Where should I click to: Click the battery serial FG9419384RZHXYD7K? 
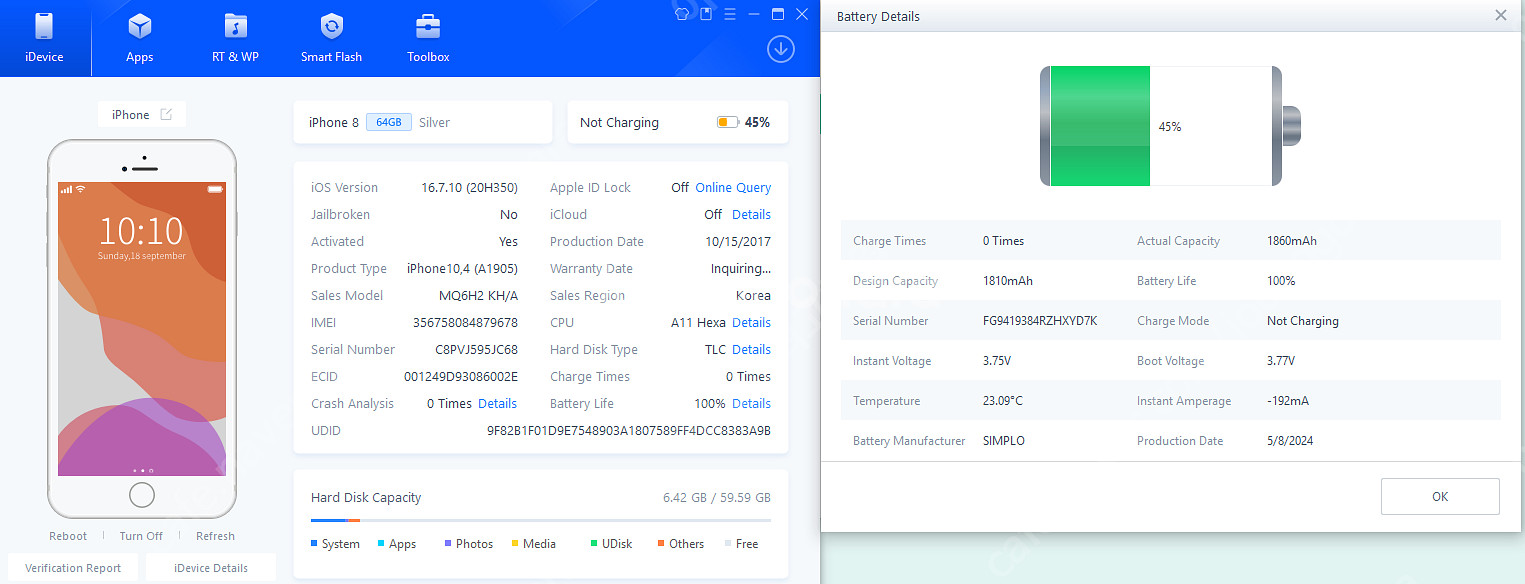(1040, 321)
